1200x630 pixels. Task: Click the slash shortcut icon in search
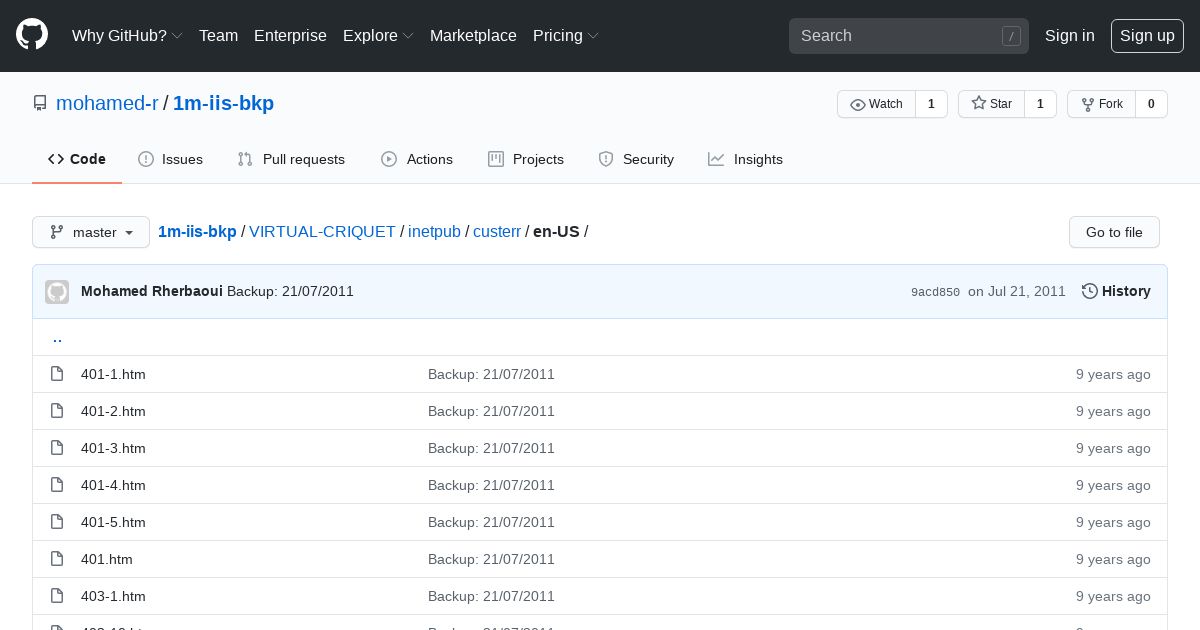[x=1011, y=36]
